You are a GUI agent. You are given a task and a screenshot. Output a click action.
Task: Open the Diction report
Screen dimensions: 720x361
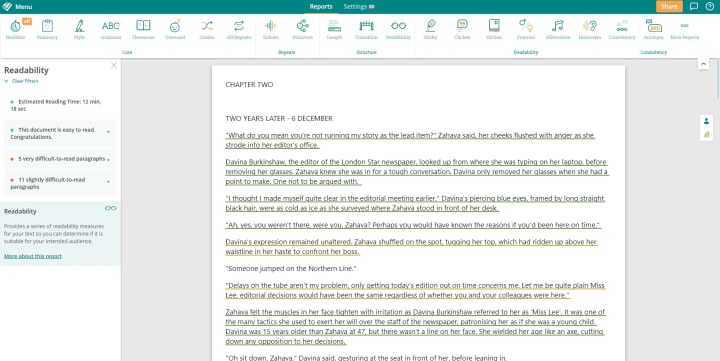494,29
